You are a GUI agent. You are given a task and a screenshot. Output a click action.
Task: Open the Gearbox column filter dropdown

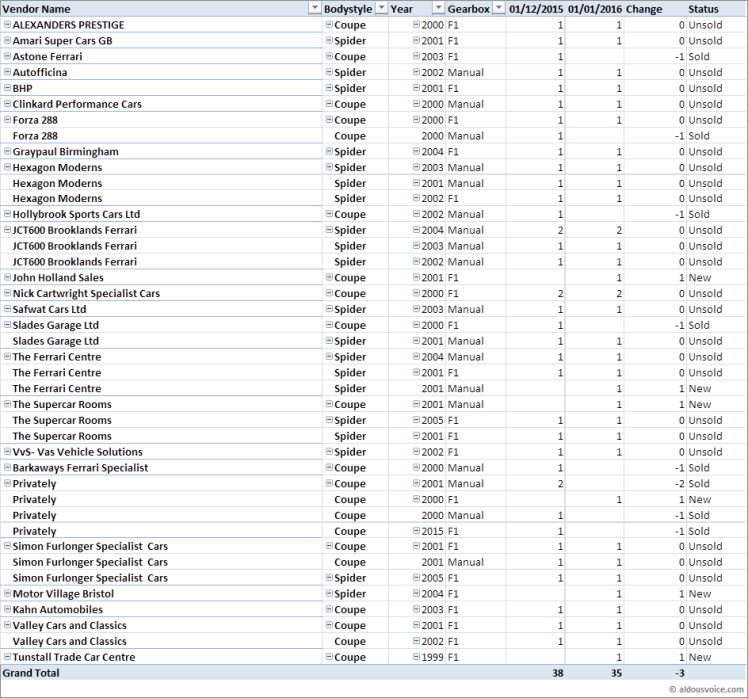pos(498,9)
